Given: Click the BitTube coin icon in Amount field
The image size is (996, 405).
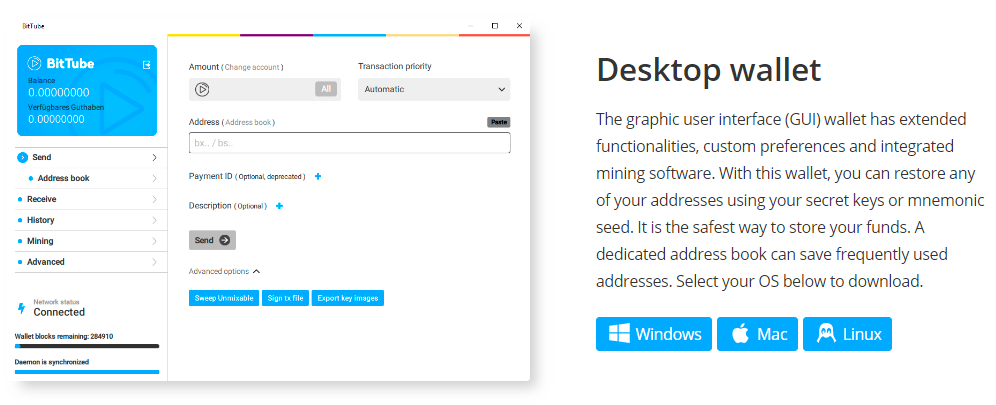Looking at the screenshot, I should tap(202, 90).
